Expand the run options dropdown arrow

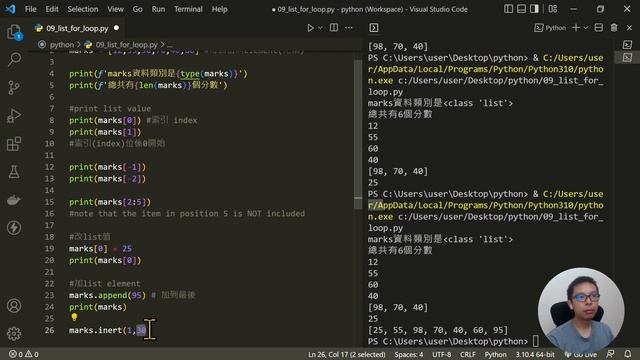[320, 28]
